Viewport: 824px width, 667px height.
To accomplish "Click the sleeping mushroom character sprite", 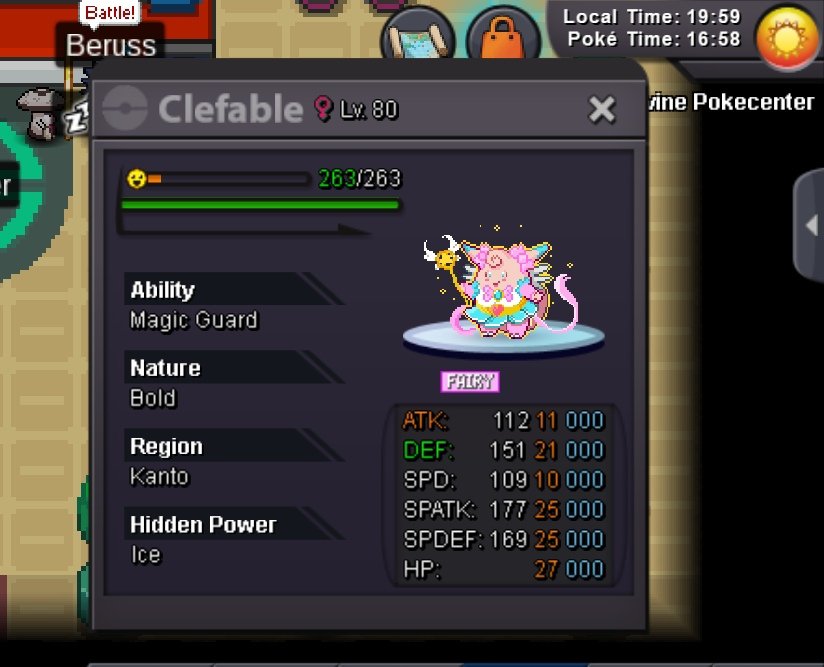I will click(41, 114).
